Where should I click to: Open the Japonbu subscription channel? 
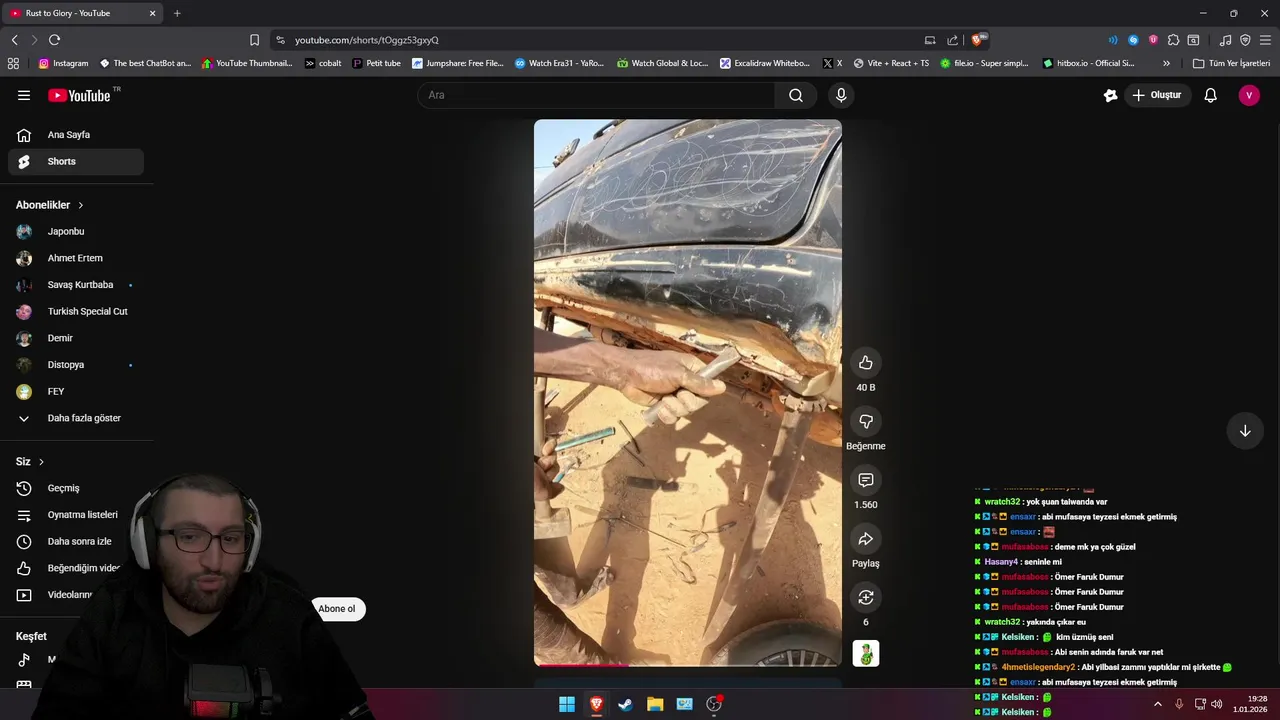point(76,231)
